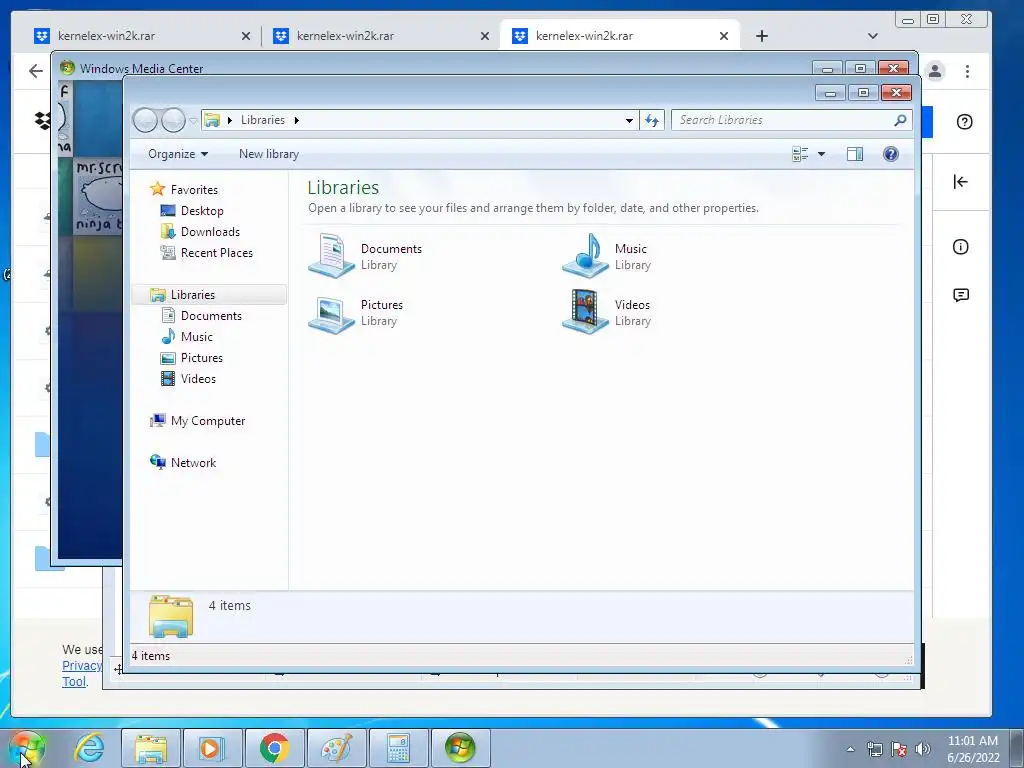
Task: Click the search magnifier in Search Libraries
Action: click(x=900, y=120)
